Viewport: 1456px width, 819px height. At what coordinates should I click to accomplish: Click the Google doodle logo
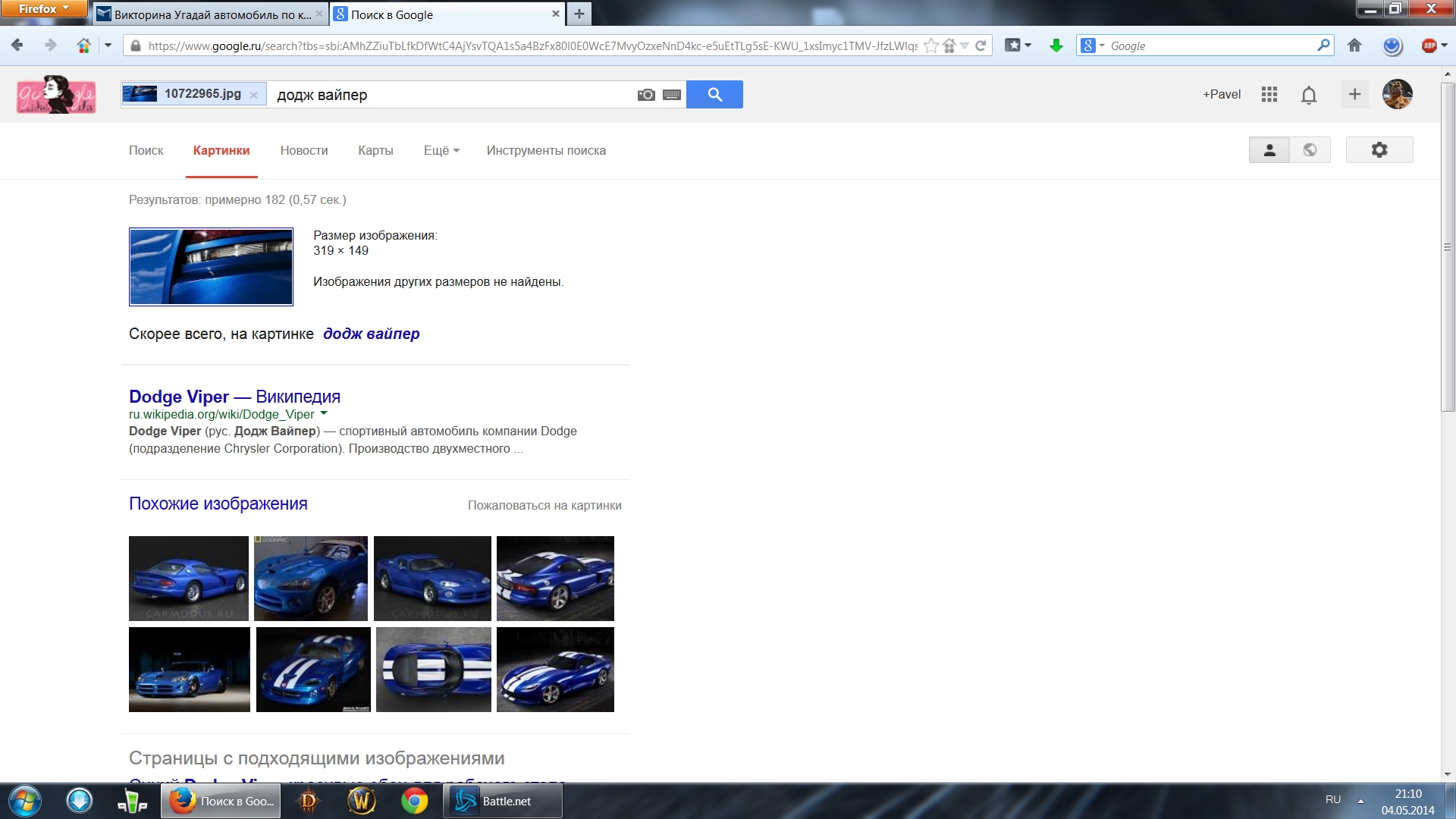point(56,95)
